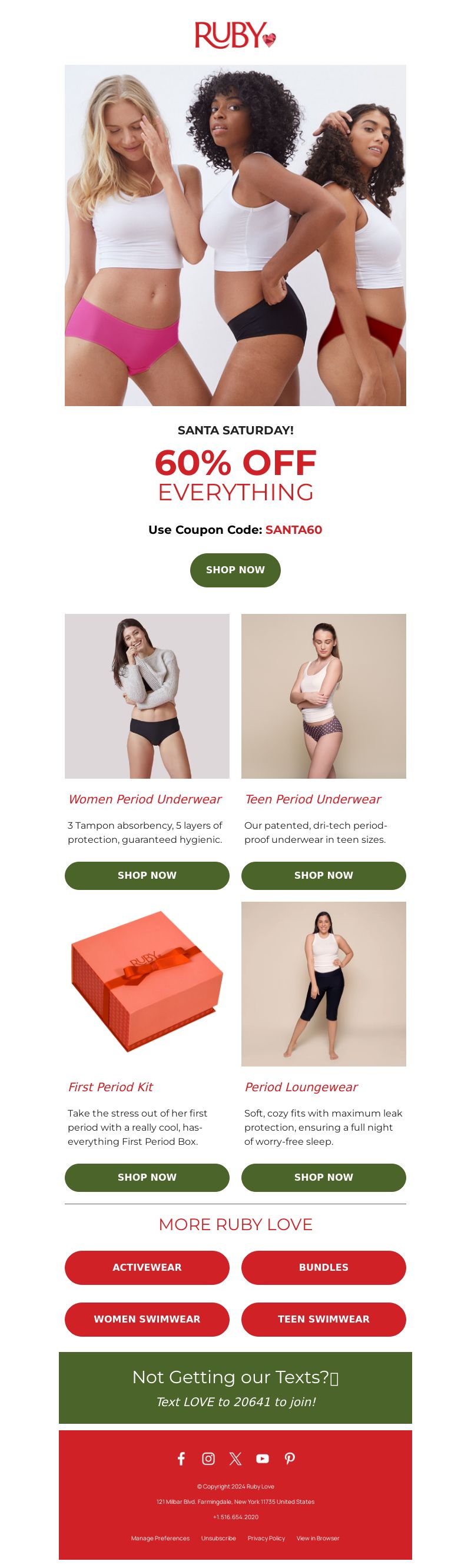471x1568 pixels.
Task: Open the Bundles category button
Action: click(x=324, y=1267)
